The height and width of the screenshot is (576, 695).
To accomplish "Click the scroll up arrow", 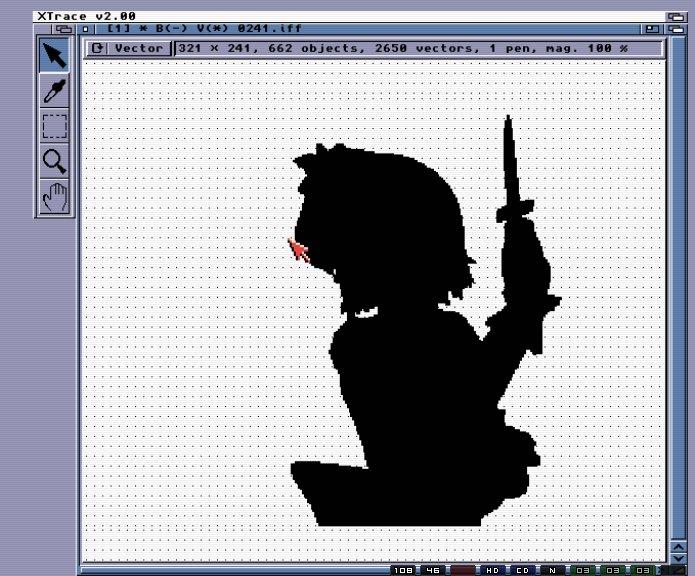I will point(678,546).
